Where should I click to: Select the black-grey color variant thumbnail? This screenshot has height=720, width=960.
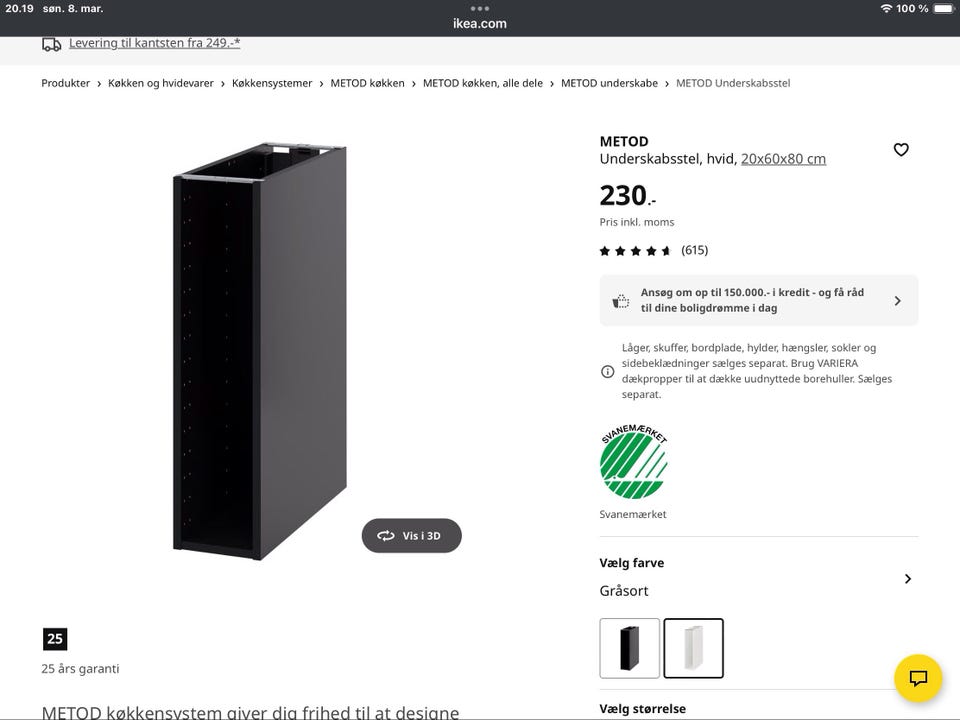629,648
